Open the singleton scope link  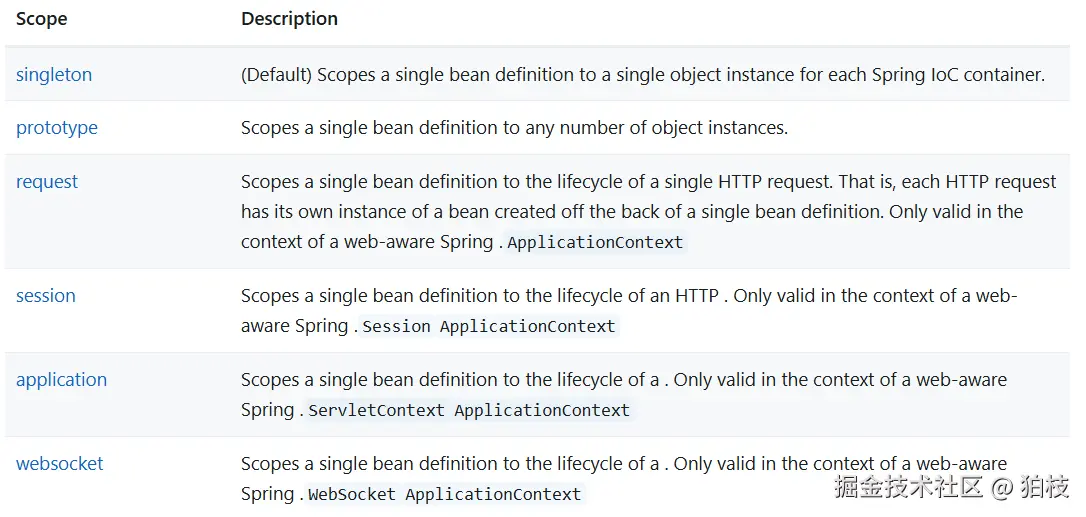point(54,75)
